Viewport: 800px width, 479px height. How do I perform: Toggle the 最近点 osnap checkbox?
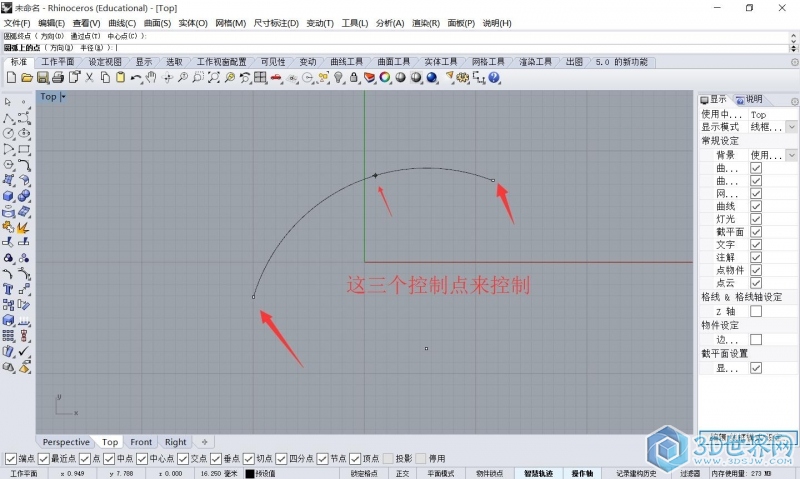(x=44, y=459)
